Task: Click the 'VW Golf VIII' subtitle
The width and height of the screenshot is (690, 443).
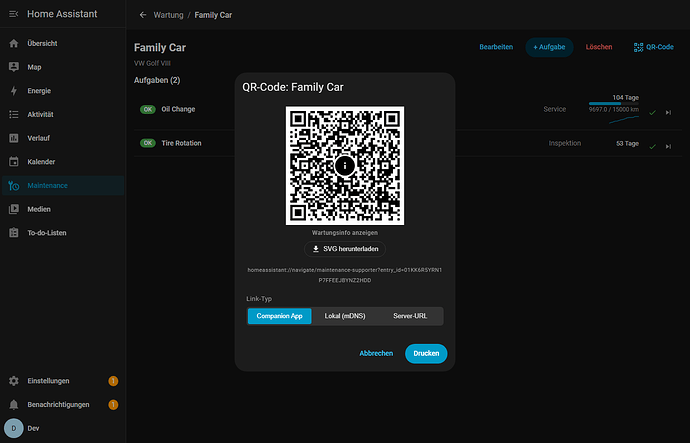Action: click(x=152, y=63)
